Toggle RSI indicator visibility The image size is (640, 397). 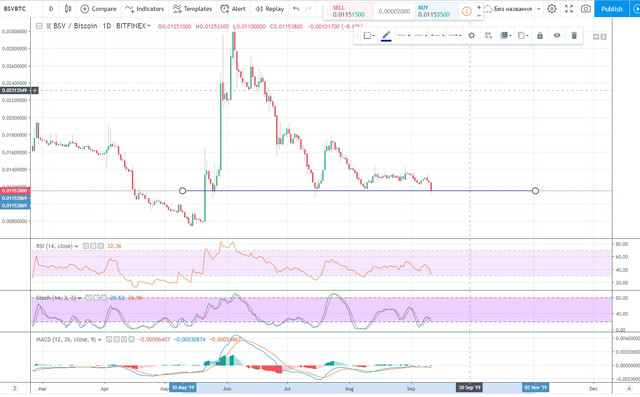[86, 246]
